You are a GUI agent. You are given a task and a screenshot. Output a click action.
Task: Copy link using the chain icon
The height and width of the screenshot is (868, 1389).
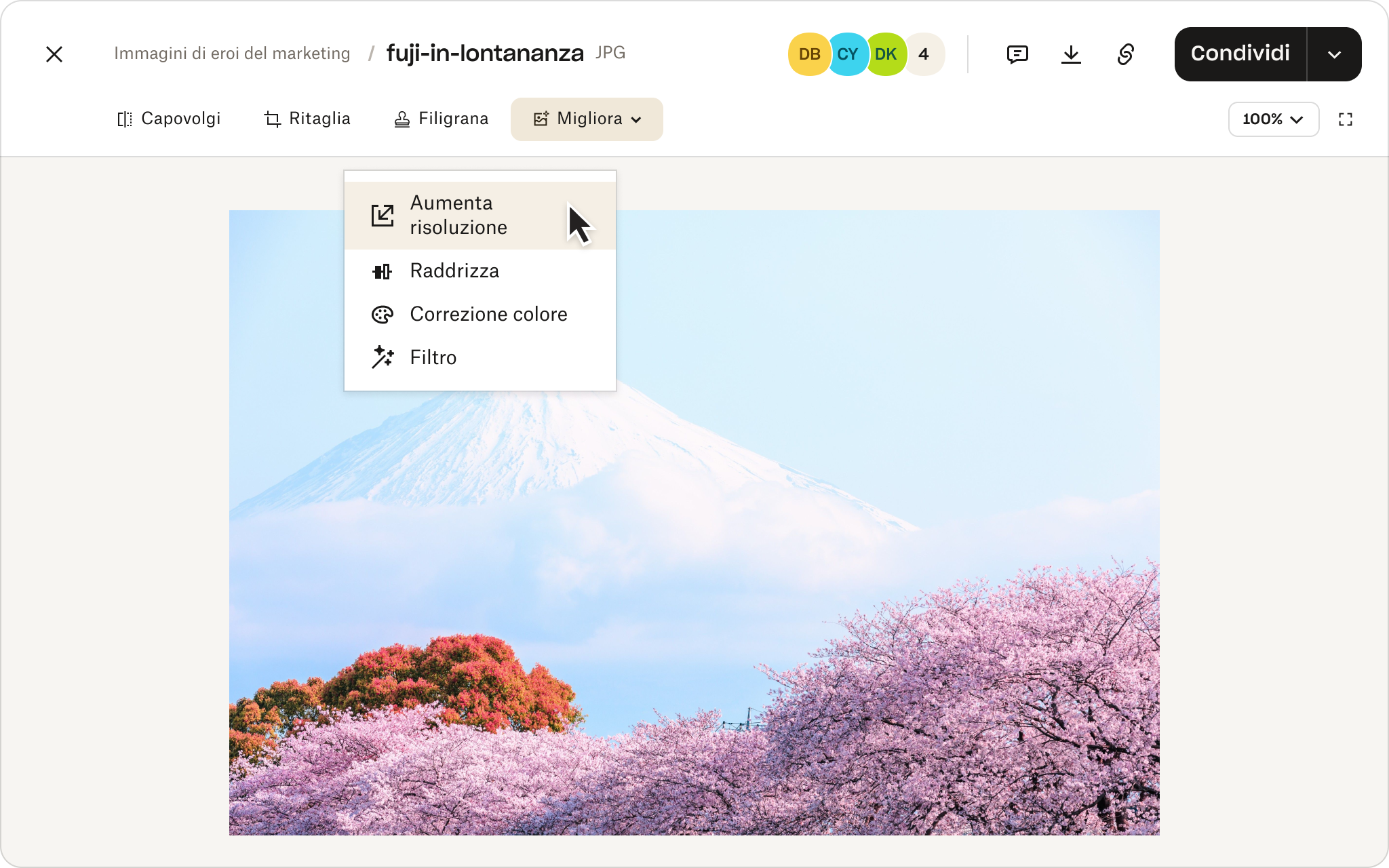pyautogui.click(x=1126, y=54)
